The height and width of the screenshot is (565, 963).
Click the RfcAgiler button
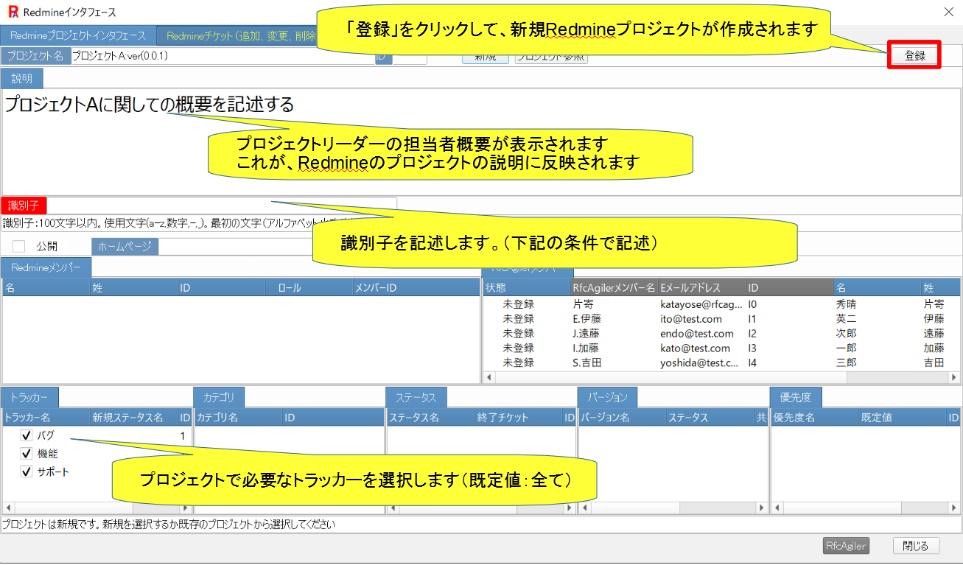click(846, 546)
